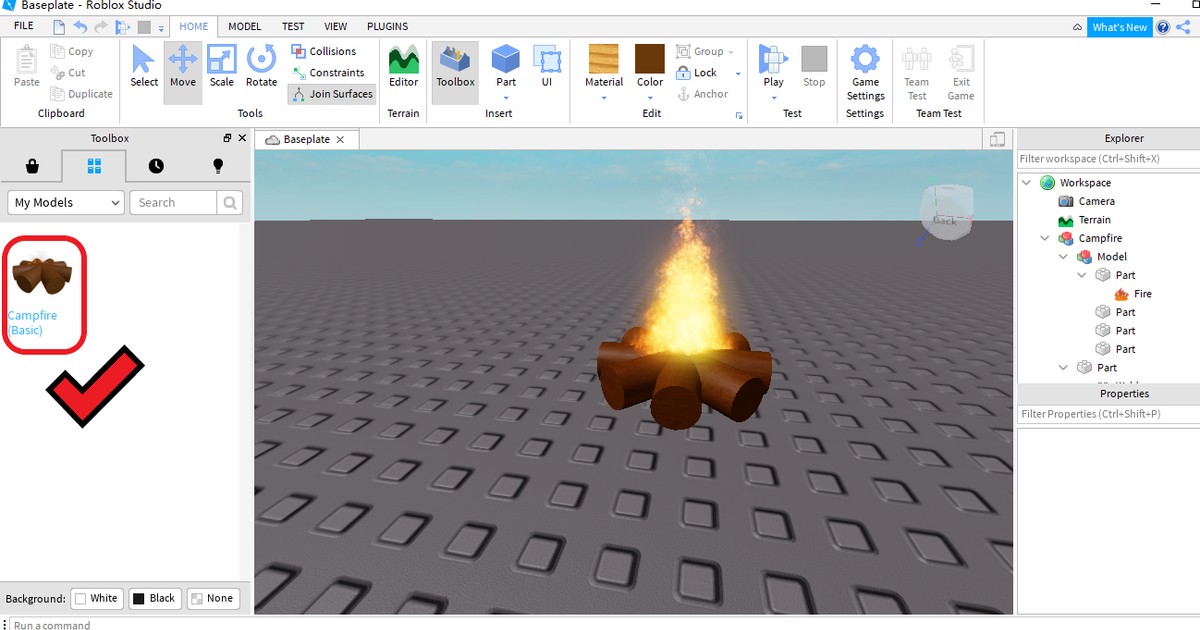Switch to the PLUGINS ribbon tab
Screen dimensions: 1200x630
tap(387, 27)
